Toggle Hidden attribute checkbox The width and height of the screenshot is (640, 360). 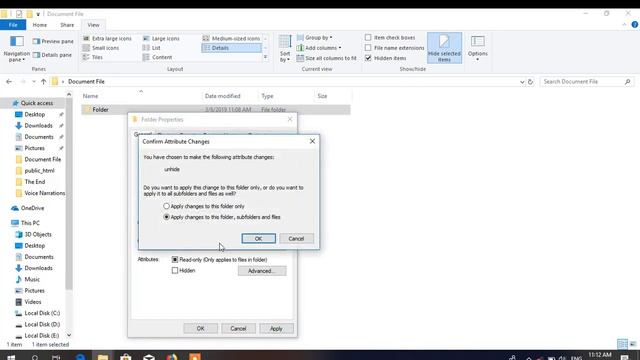pos(175,270)
